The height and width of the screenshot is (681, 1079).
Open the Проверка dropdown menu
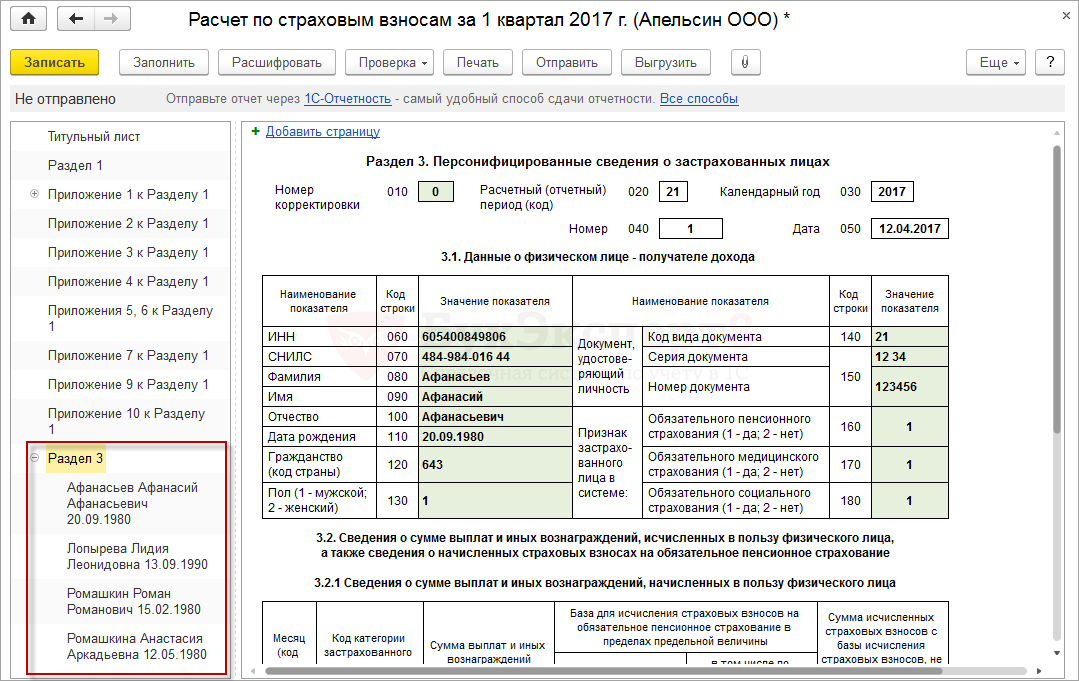pyautogui.click(x=390, y=62)
